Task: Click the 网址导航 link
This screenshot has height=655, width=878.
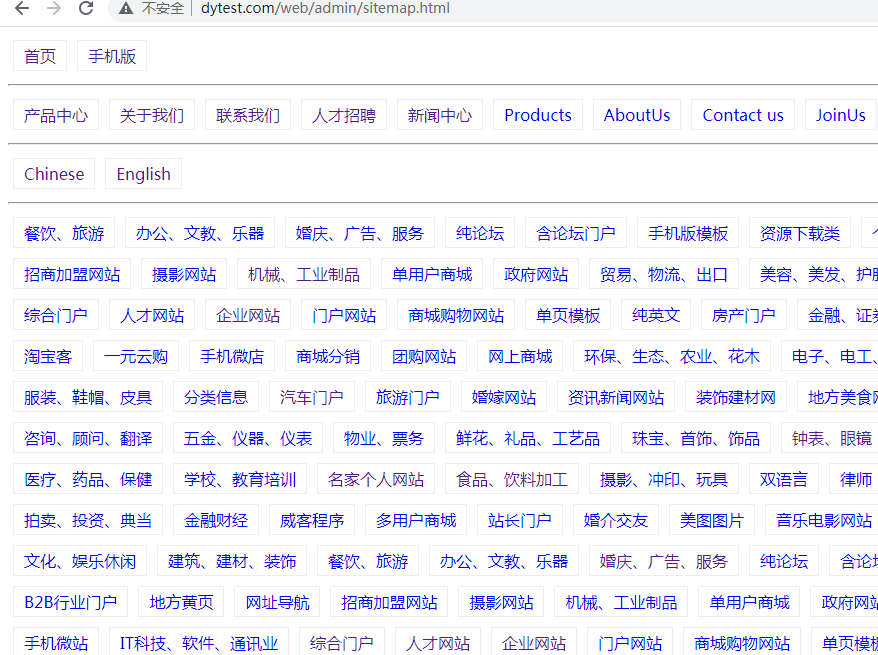Action: pos(276,602)
